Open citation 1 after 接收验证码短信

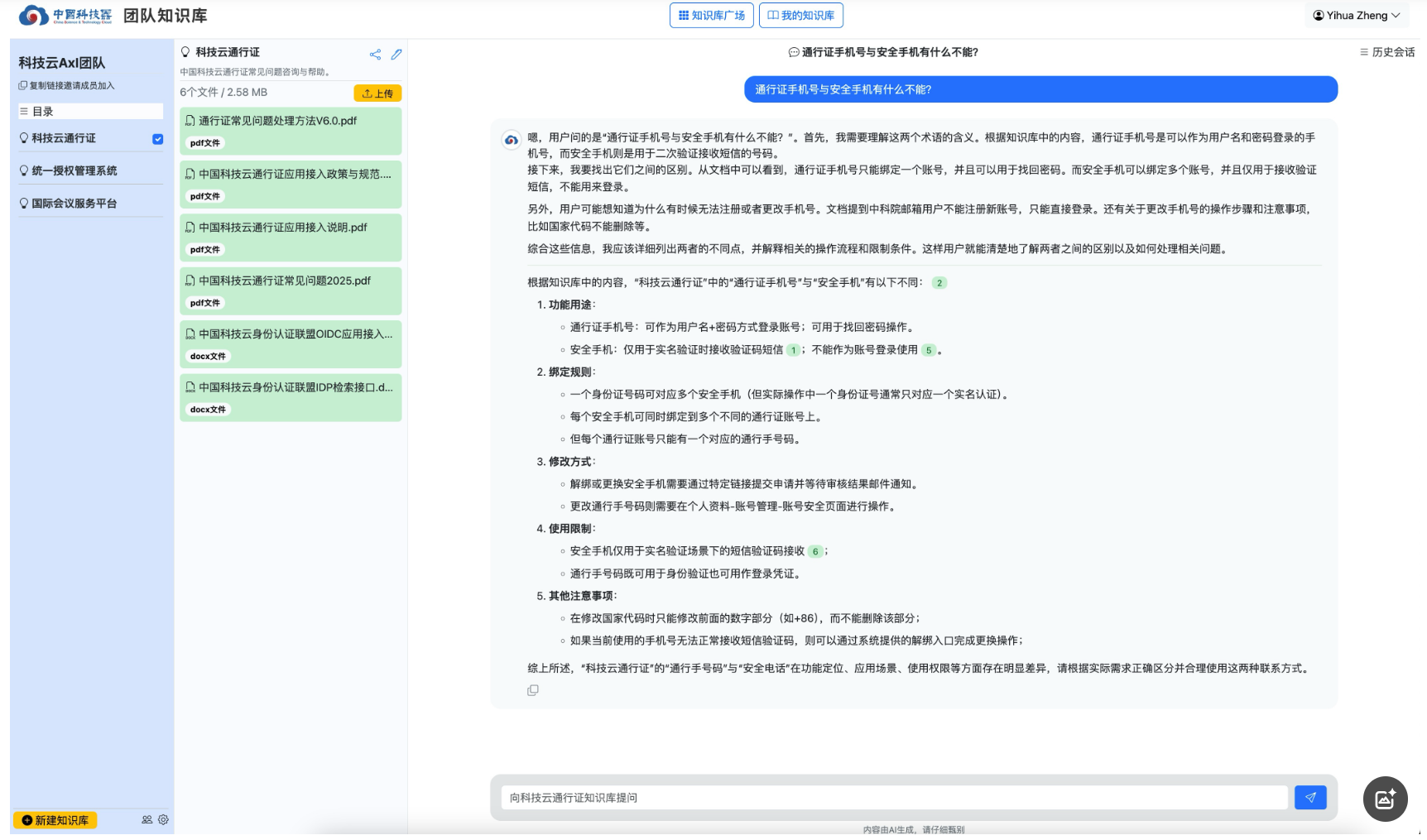pos(793,350)
